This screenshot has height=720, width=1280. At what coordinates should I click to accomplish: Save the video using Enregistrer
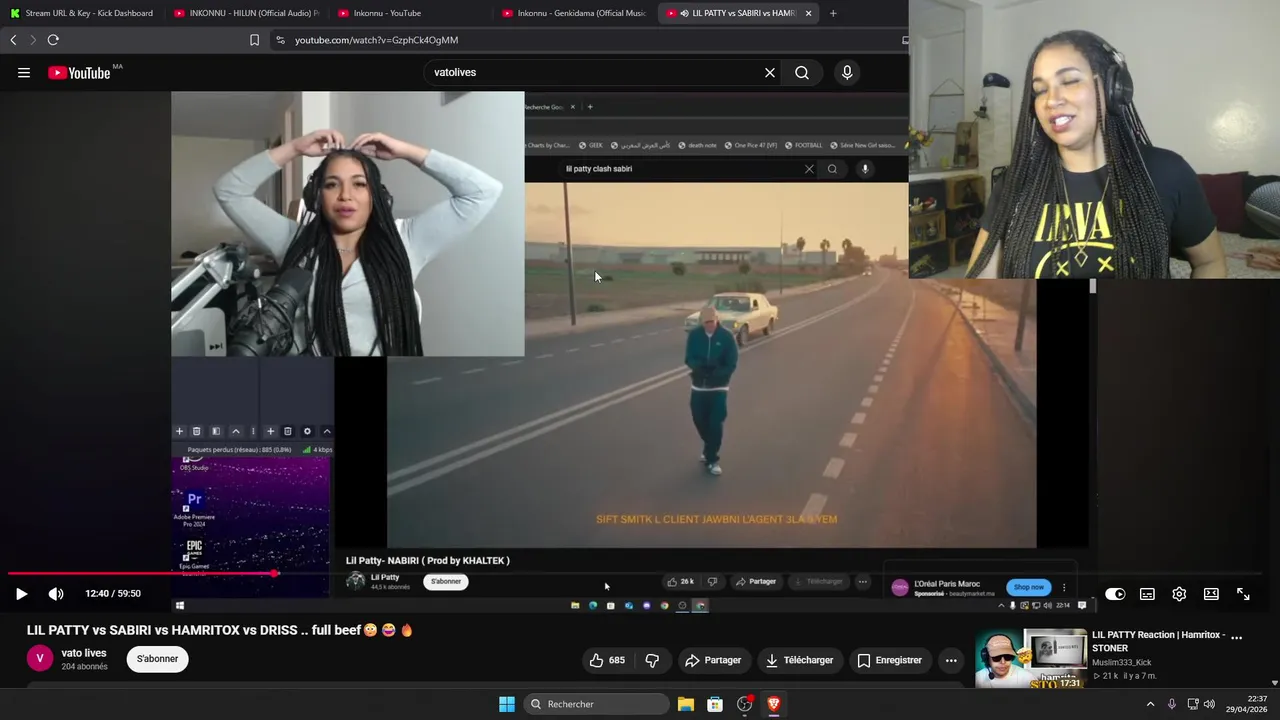pyautogui.click(x=890, y=660)
